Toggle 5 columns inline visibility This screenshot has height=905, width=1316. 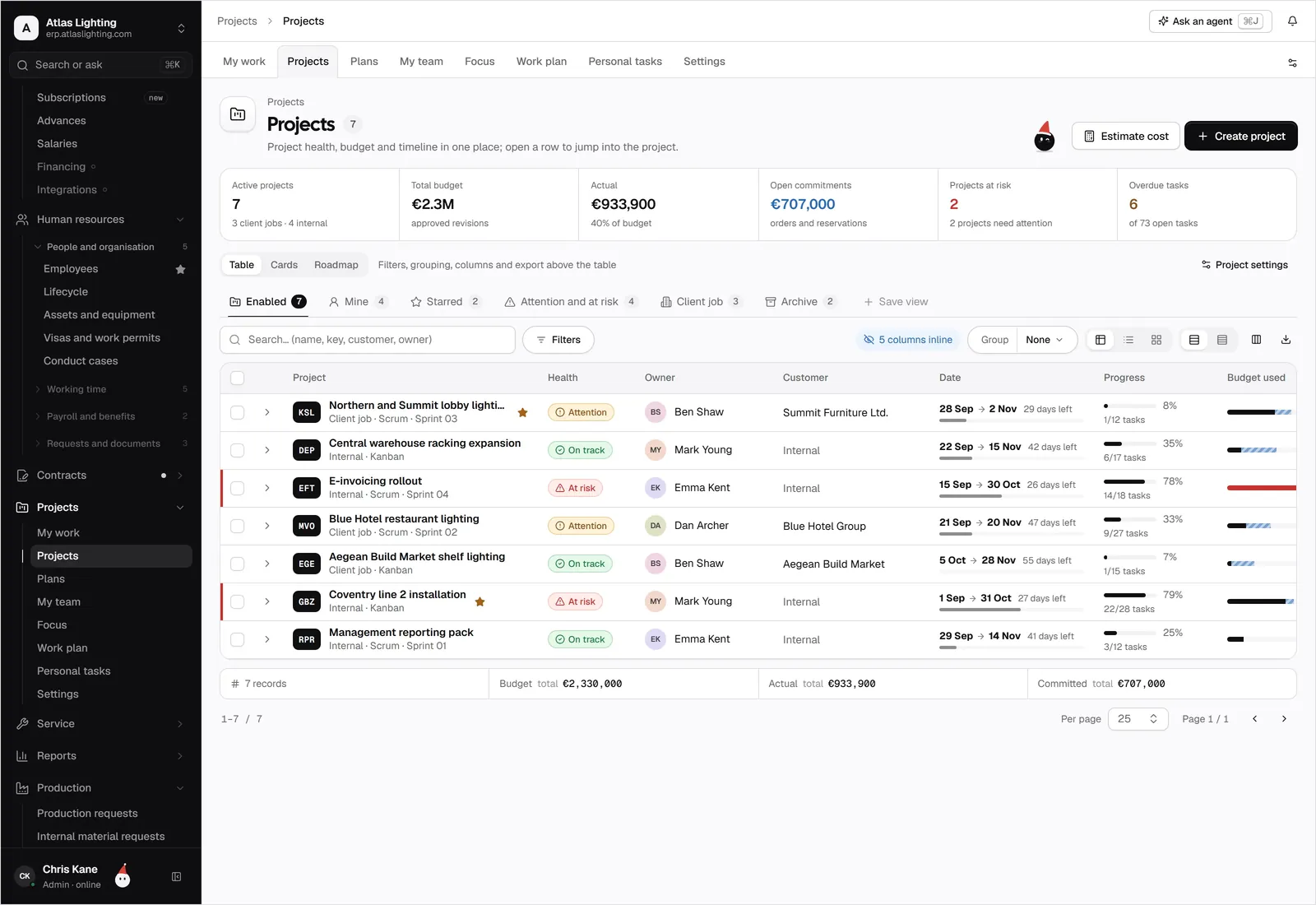point(908,340)
